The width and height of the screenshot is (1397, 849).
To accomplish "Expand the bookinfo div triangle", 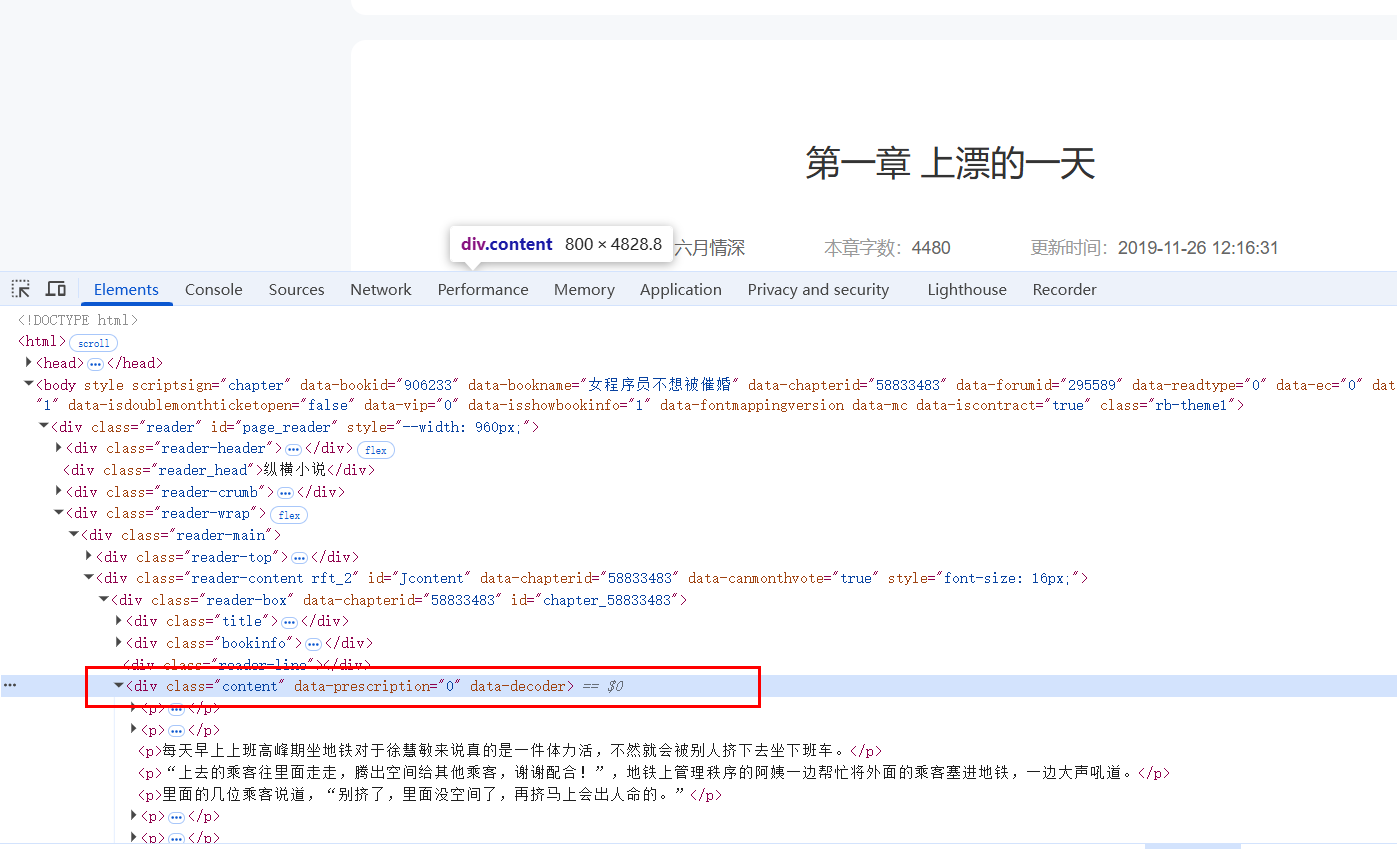I will pyautogui.click(x=119, y=643).
